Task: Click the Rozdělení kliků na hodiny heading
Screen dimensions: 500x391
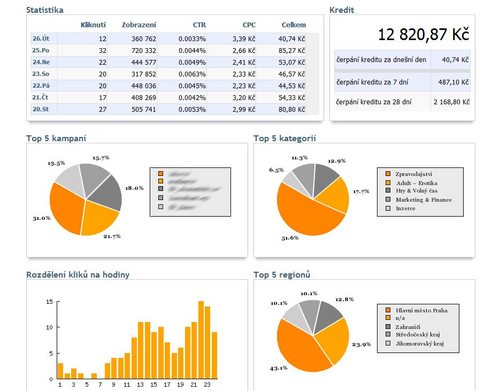Action: [x=78, y=275]
